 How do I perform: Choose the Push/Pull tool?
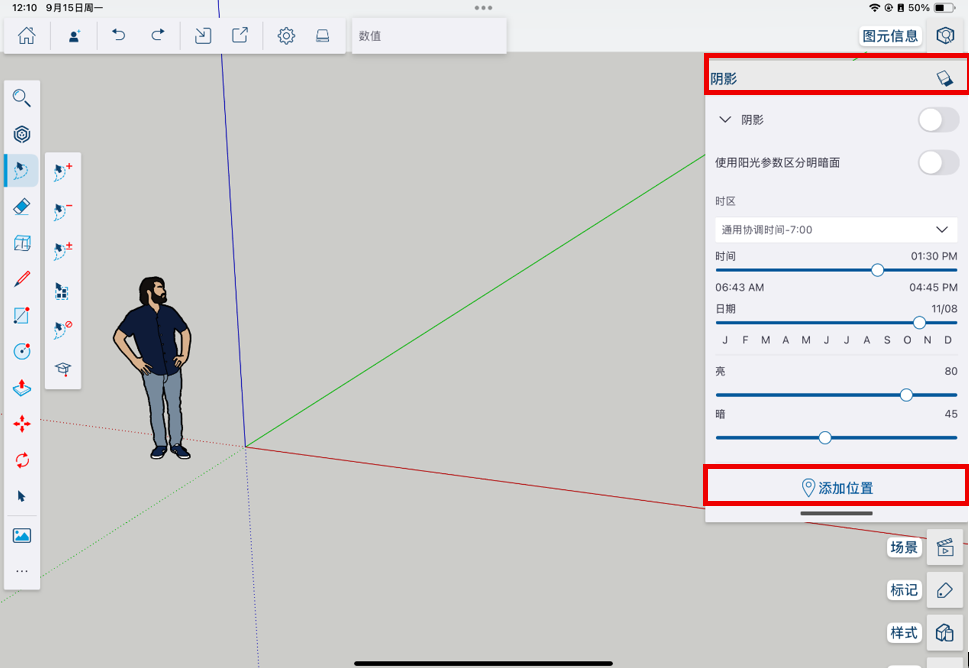pos(22,388)
